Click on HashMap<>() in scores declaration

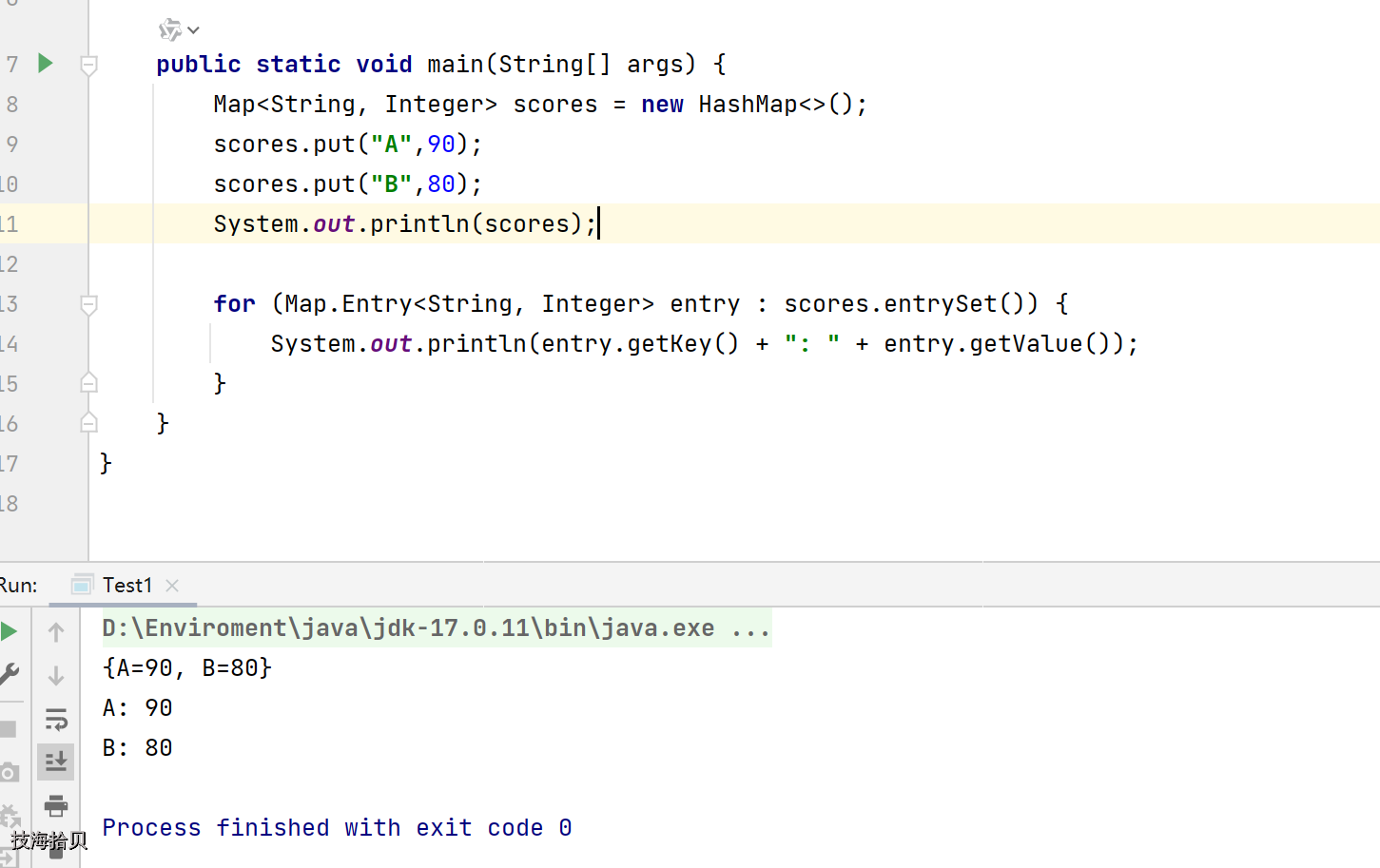[775, 105]
